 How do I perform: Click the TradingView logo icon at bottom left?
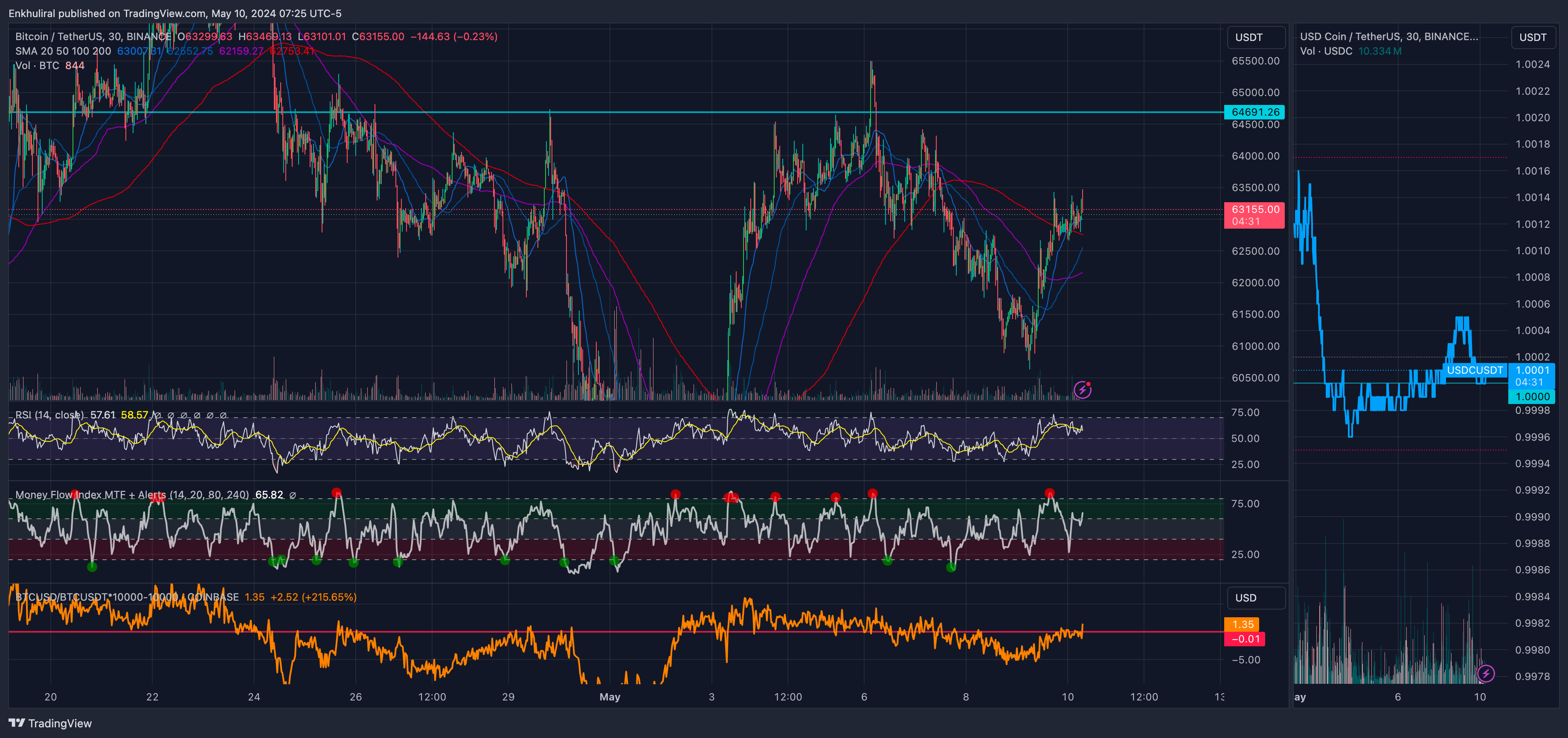click(x=17, y=723)
